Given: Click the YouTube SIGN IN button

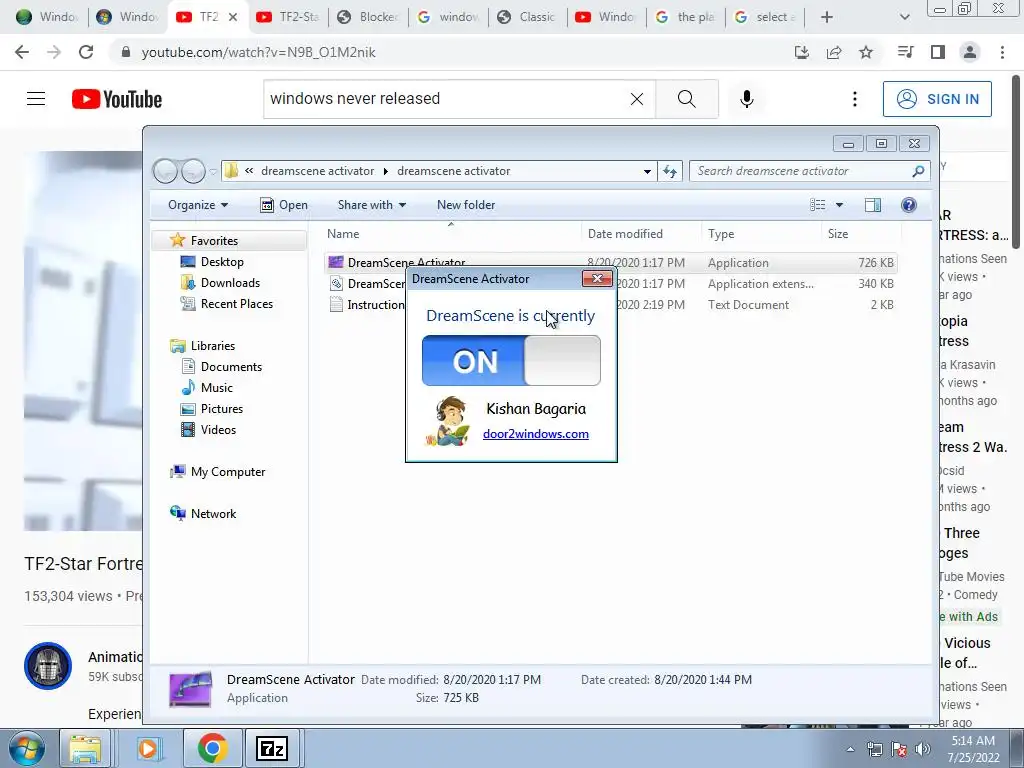Looking at the screenshot, I should [937, 99].
